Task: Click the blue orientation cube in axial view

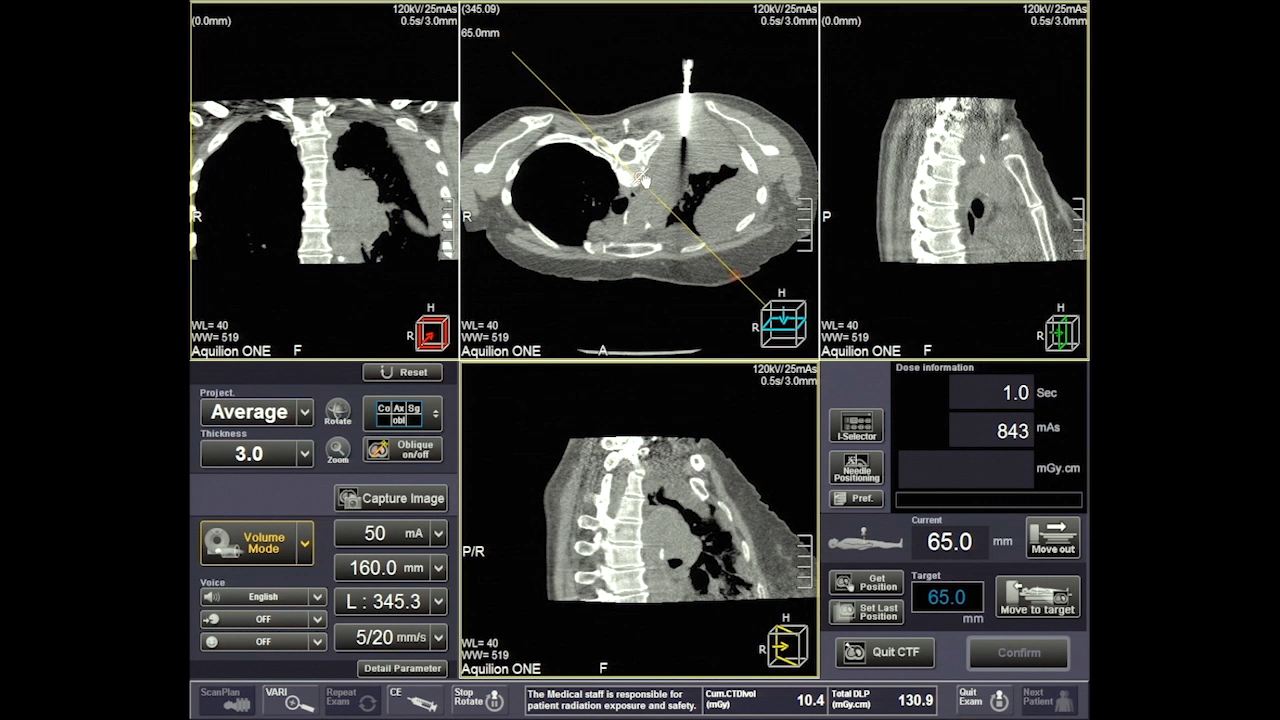Action: click(783, 323)
